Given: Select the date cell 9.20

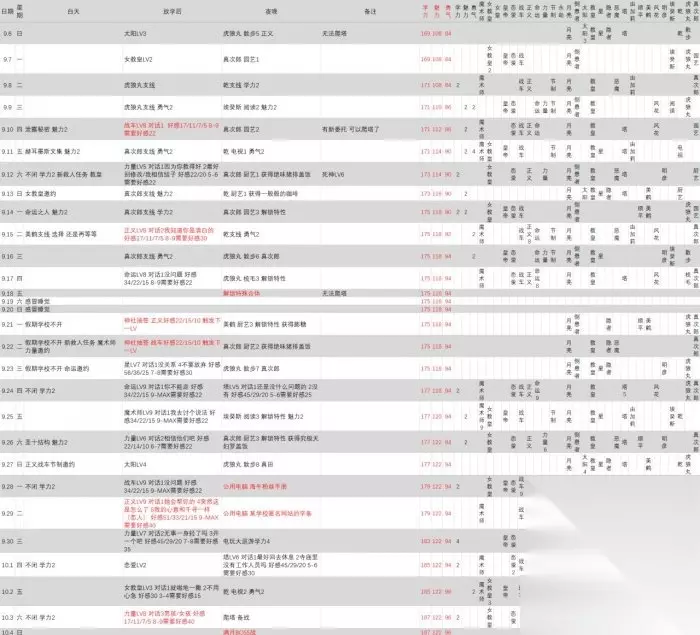Looking at the screenshot, I should tap(7, 309).
